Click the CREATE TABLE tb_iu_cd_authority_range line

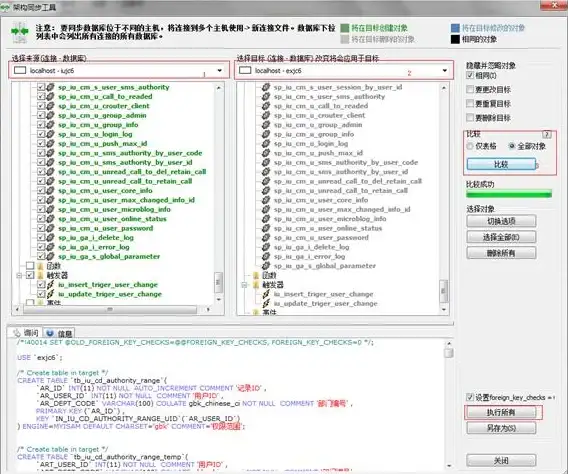tap(92, 381)
